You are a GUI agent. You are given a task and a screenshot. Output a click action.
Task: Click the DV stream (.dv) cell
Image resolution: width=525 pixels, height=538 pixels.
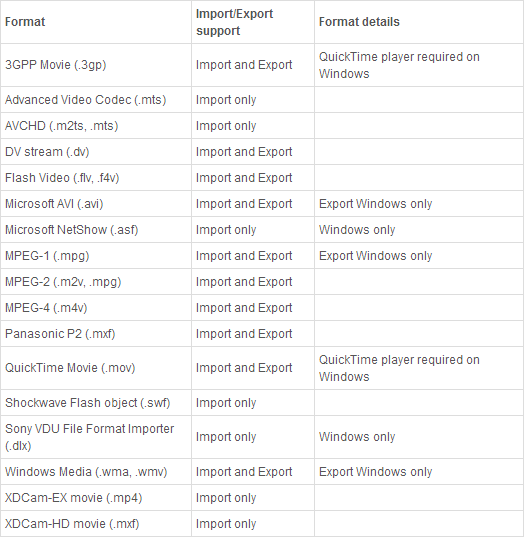96,152
